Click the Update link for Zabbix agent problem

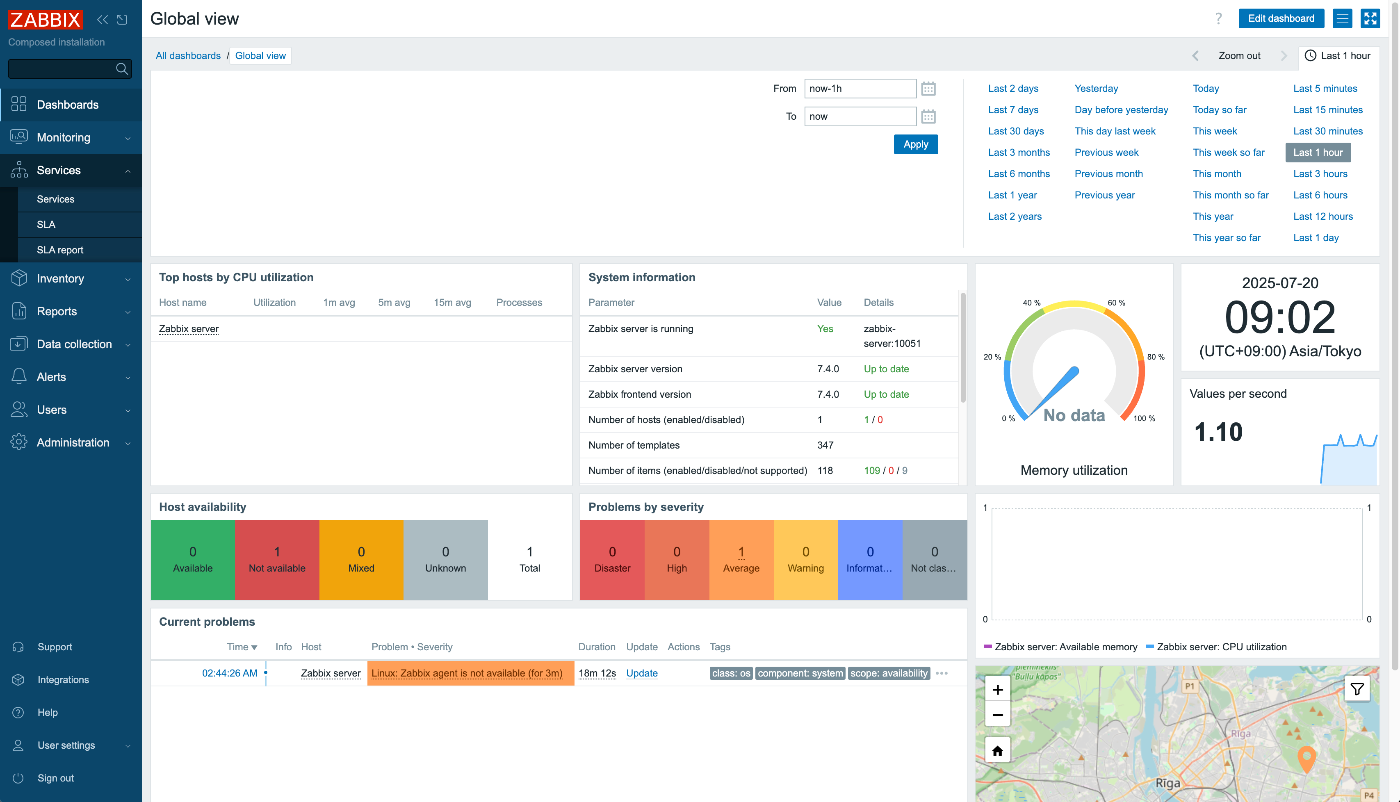(642, 673)
